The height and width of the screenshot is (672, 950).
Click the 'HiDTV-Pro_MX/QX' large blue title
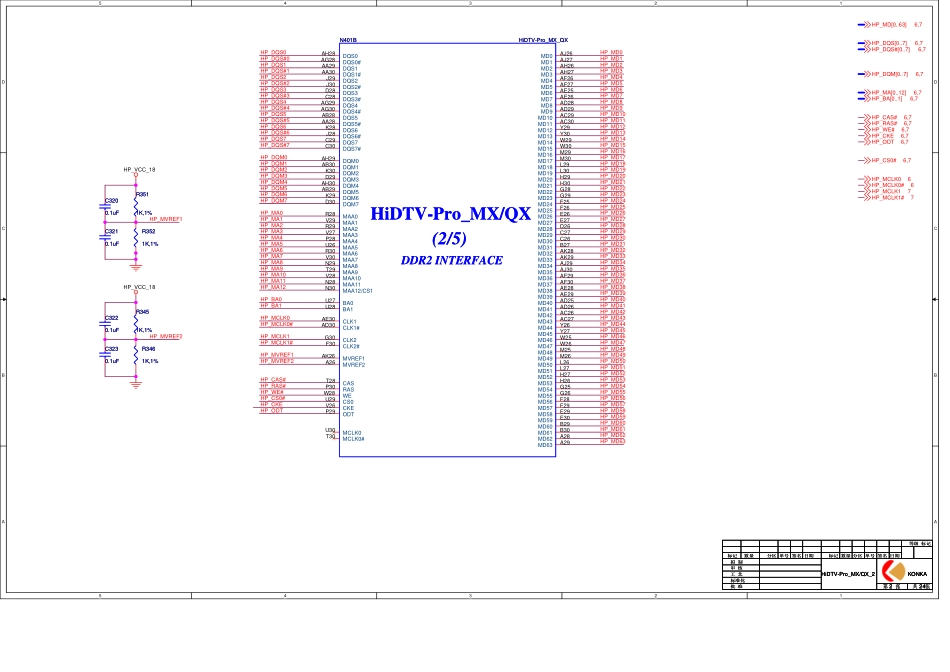450,215
